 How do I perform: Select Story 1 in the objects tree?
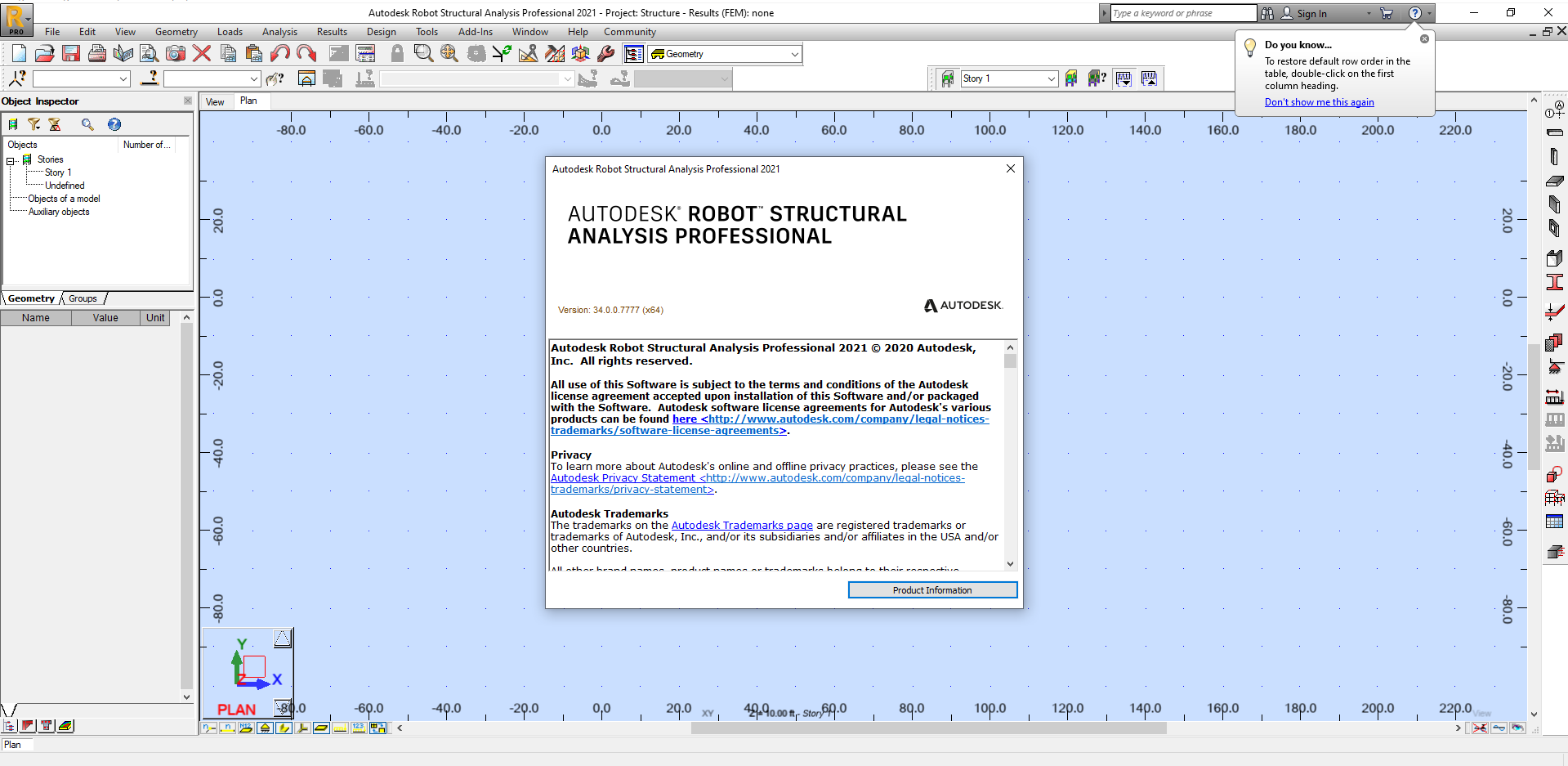pyautogui.click(x=58, y=172)
